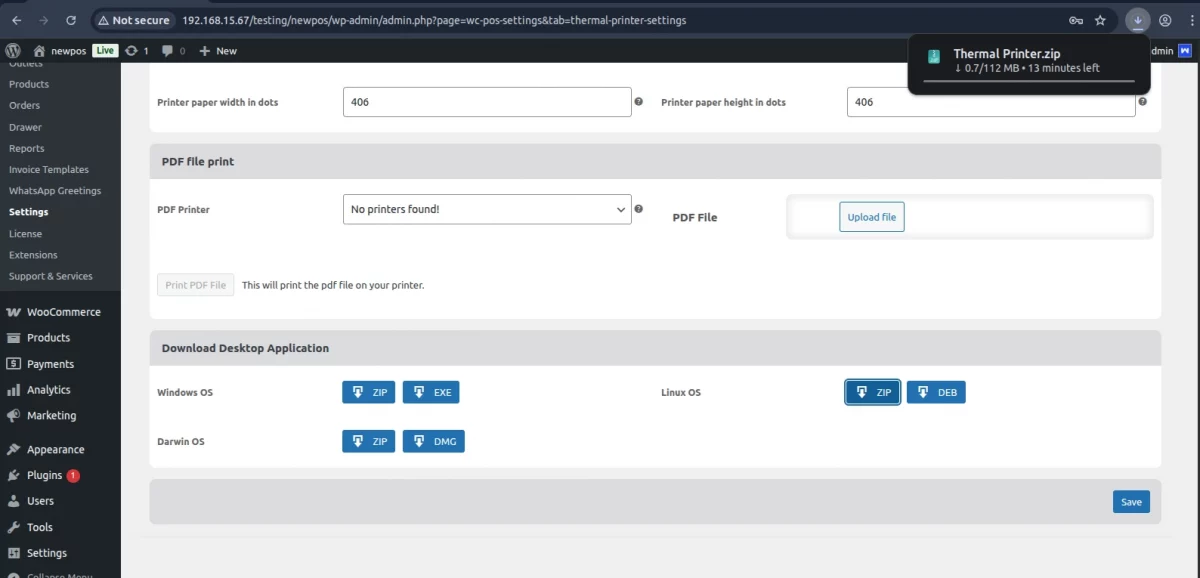Open the PDF Printer dropdown
1200x578 pixels.
coord(487,209)
